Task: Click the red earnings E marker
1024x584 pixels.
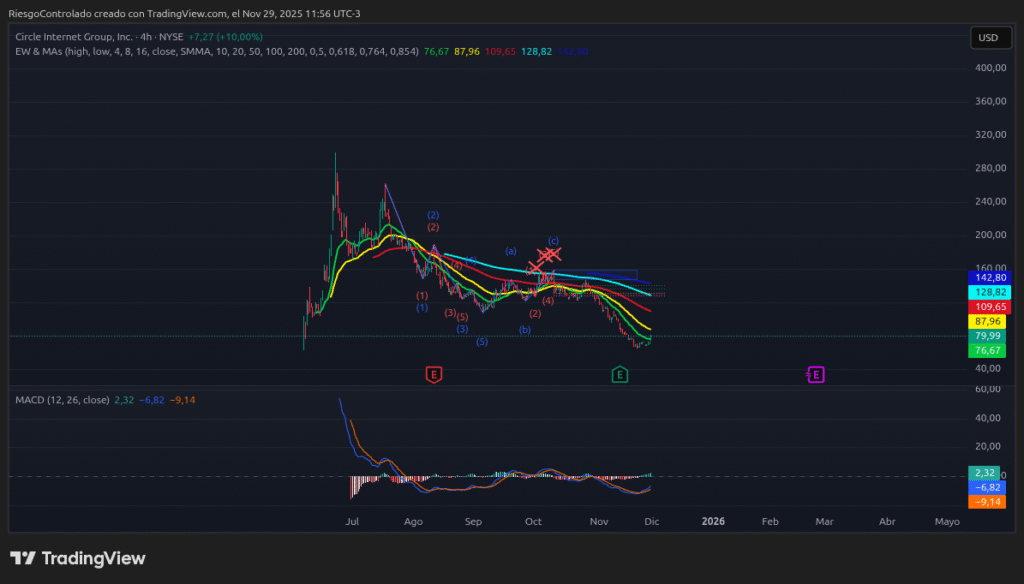Action: [x=433, y=375]
